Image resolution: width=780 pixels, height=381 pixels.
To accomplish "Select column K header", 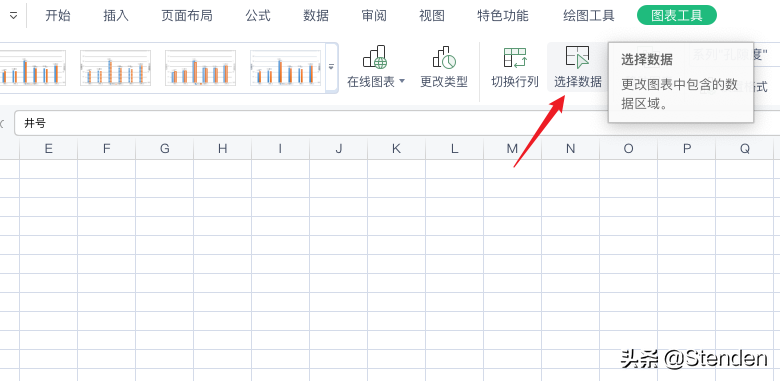I will click(x=396, y=149).
